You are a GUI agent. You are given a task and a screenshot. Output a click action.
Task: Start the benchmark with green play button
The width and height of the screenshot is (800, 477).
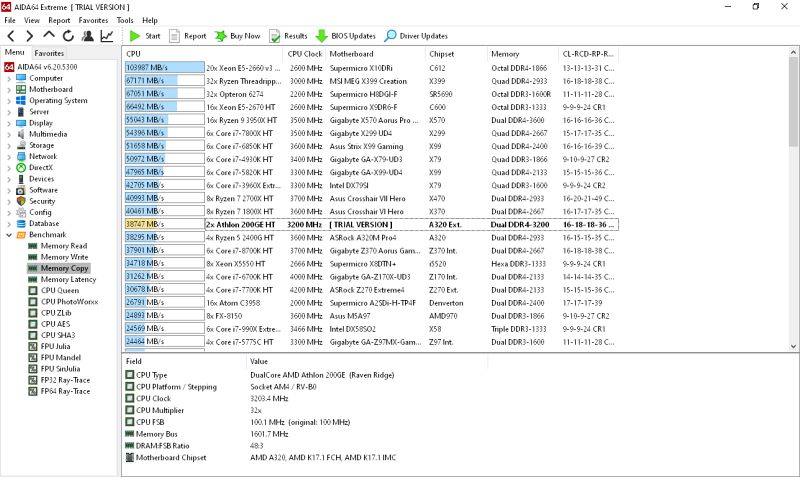click(x=145, y=36)
